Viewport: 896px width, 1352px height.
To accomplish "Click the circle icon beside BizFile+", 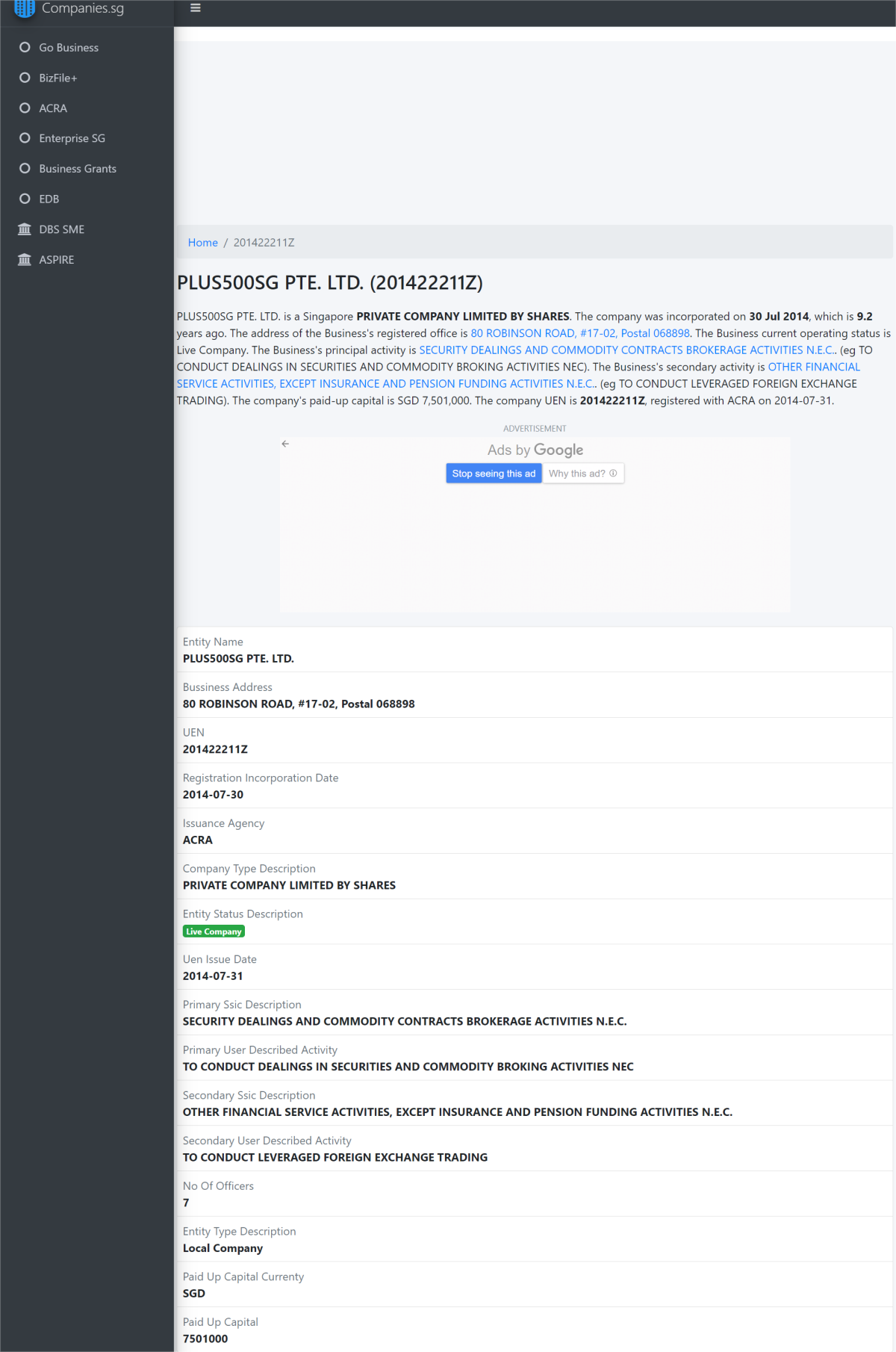I will tap(25, 78).
